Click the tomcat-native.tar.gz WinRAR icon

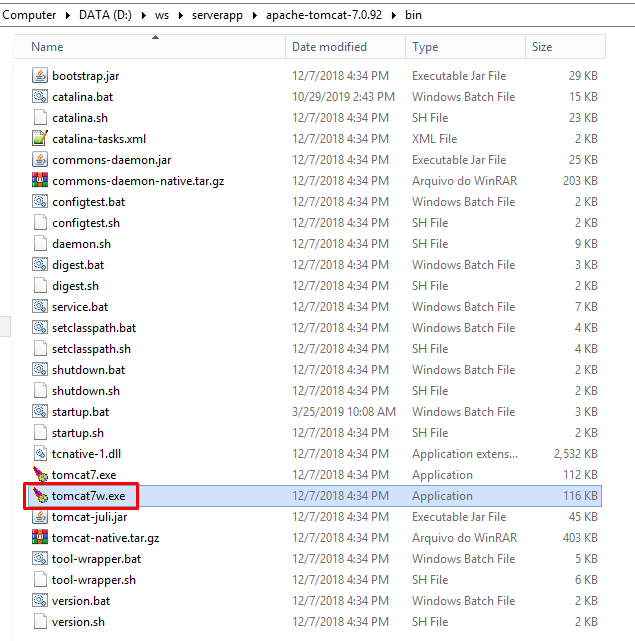(x=40, y=538)
